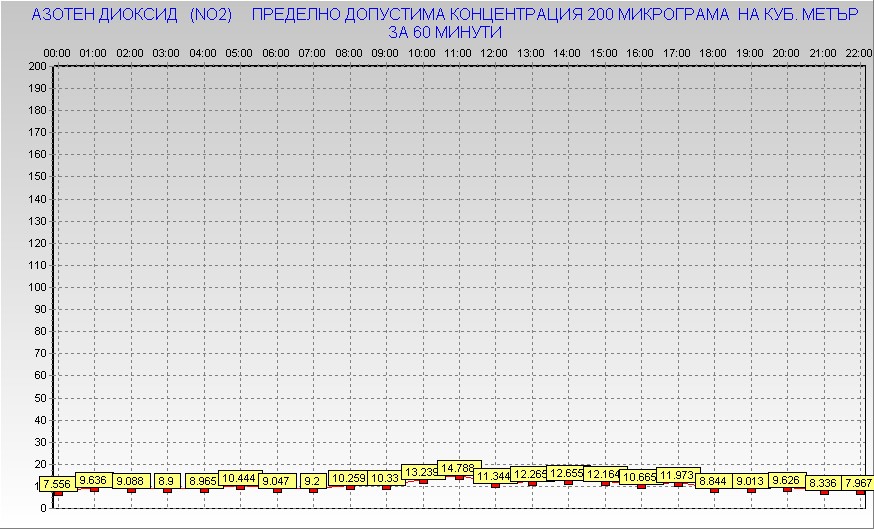Image resolution: width=874 pixels, height=529 pixels.
Task: Select the 100 value on vertical axis
Action: (x=37, y=287)
